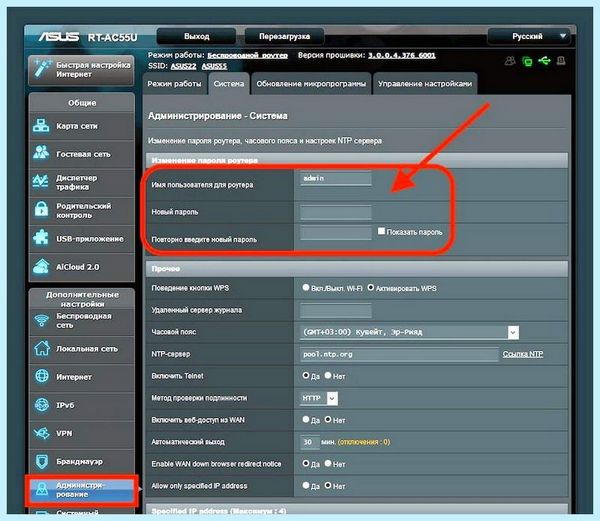Image resolution: width=600 pixels, height=521 pixels.
Task: Switch to Управление настройками tab
Action: tap(425, 83)
